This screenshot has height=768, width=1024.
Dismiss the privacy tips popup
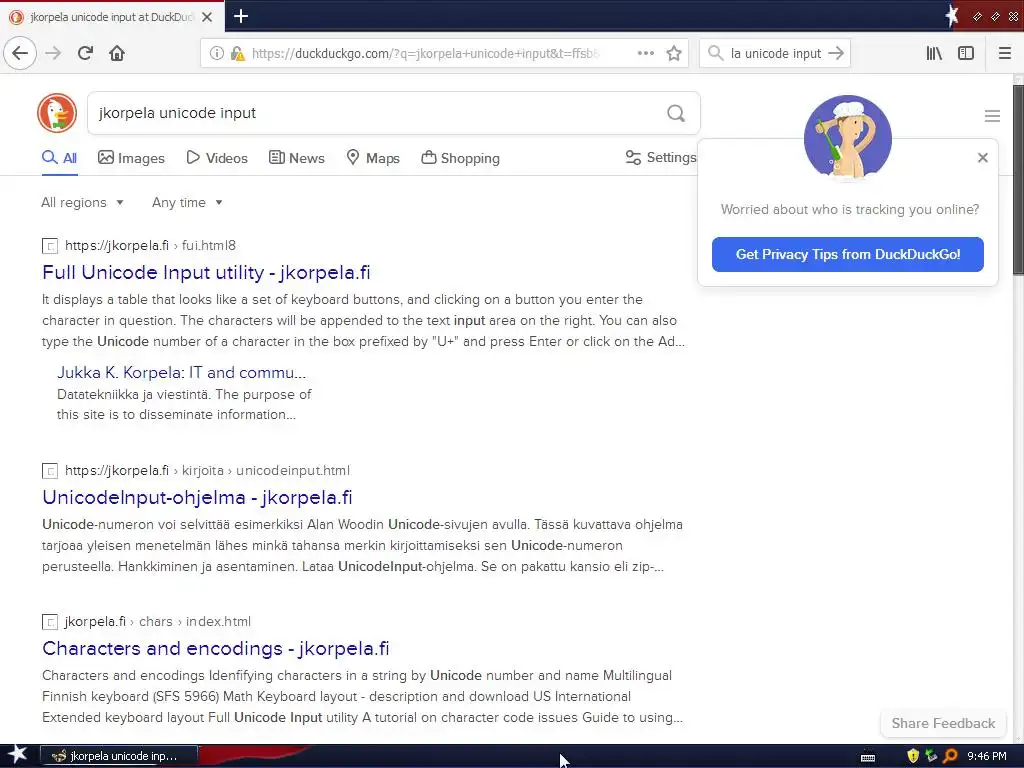coord(983,157)
